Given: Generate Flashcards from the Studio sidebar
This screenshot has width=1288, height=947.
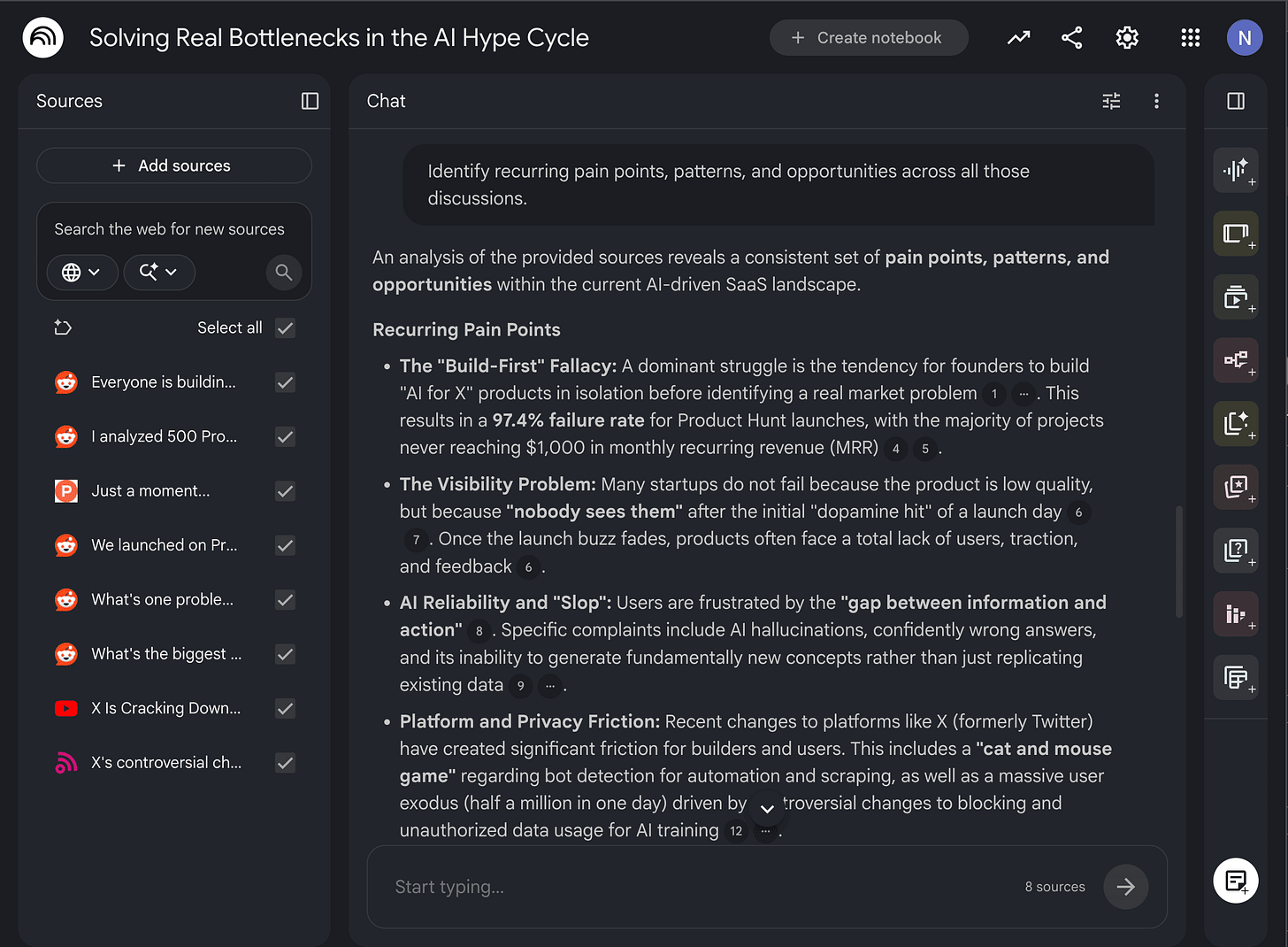Looking at the screenshot, I should 1236,487.
